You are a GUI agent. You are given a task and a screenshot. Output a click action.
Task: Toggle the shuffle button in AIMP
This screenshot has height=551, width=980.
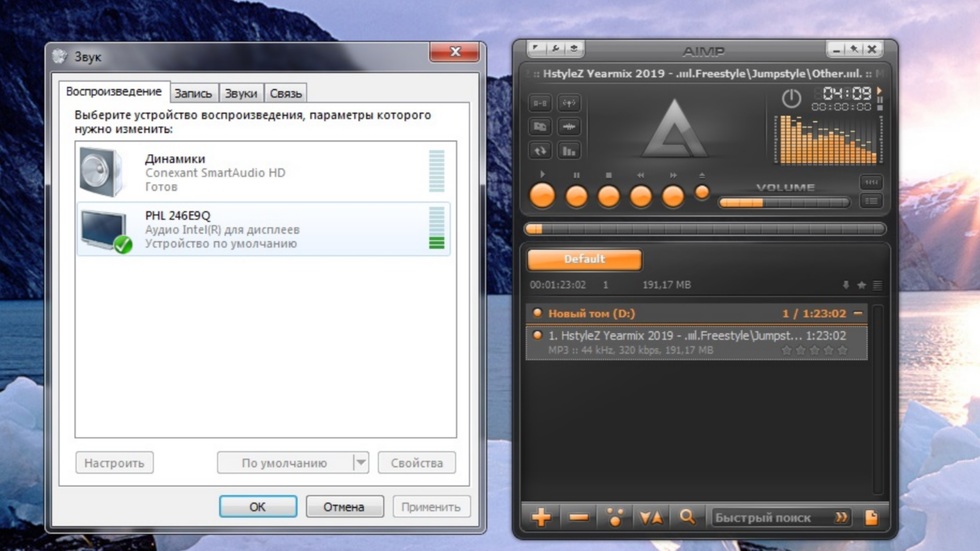coord(569,103)
